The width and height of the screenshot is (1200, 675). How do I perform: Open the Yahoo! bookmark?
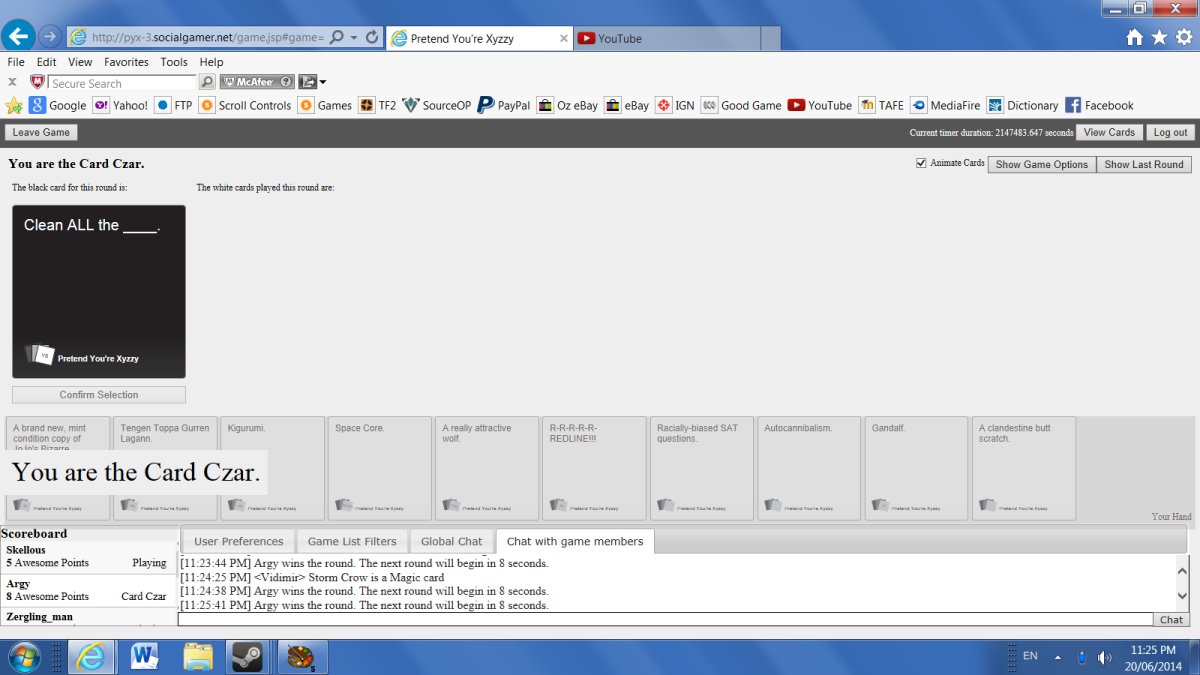120,105
